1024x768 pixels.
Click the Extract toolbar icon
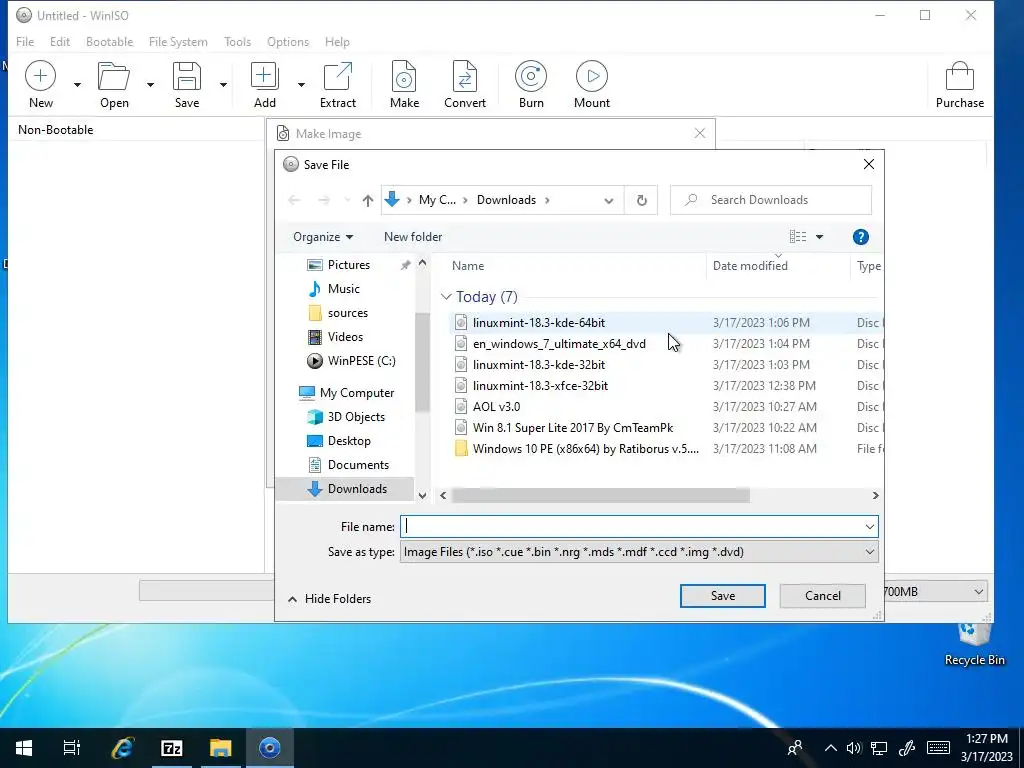point(338,76)
